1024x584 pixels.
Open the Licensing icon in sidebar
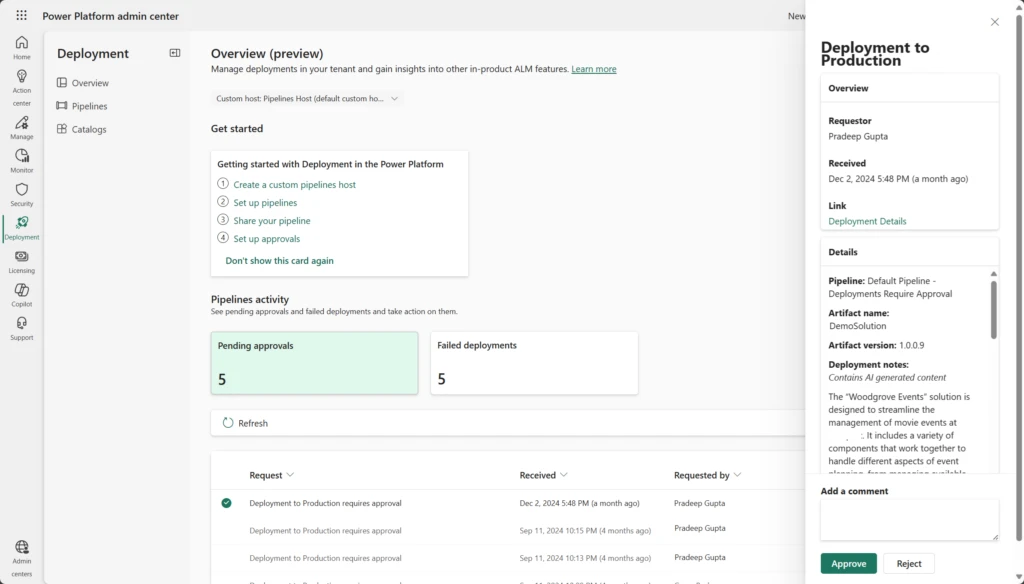[x=21, y=261]
